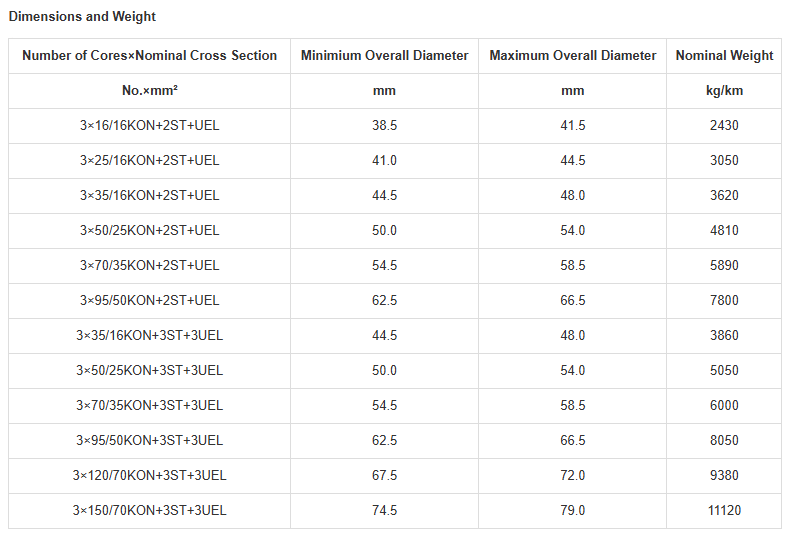Select the 3×16/16KON+2ST+UEL row label
797x541 pixels.
pyautogui.click(x=149, y=126)
